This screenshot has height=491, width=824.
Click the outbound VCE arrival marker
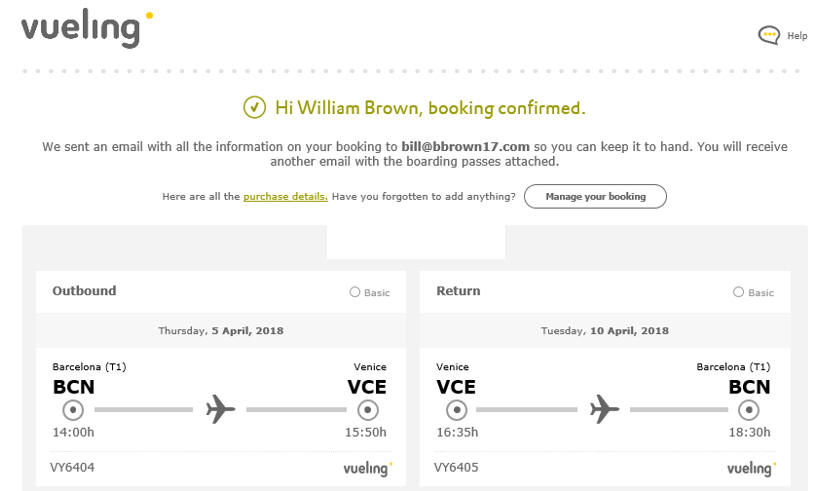(x=368, y=410)
